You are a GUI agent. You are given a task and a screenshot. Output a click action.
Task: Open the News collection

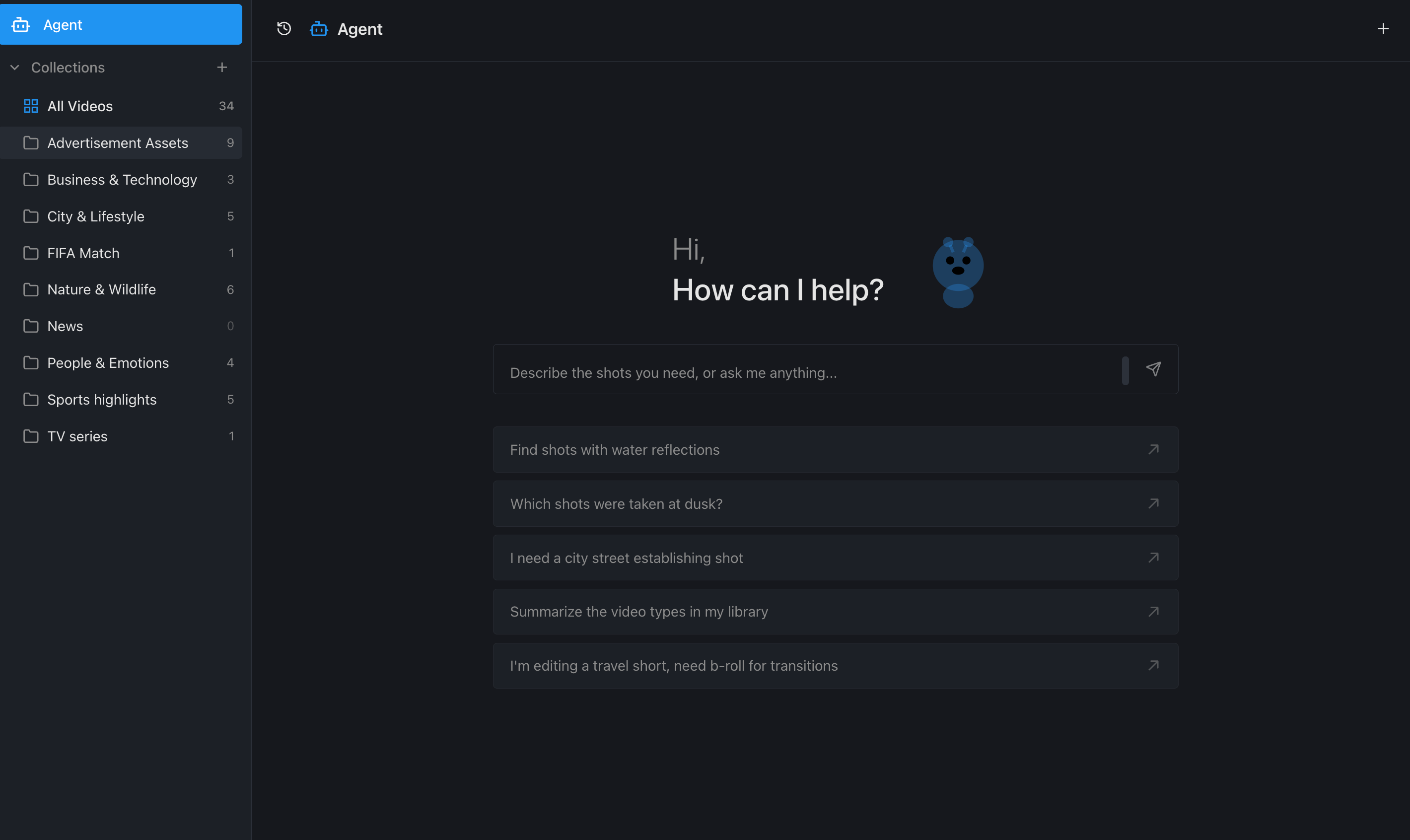point(121,326)
